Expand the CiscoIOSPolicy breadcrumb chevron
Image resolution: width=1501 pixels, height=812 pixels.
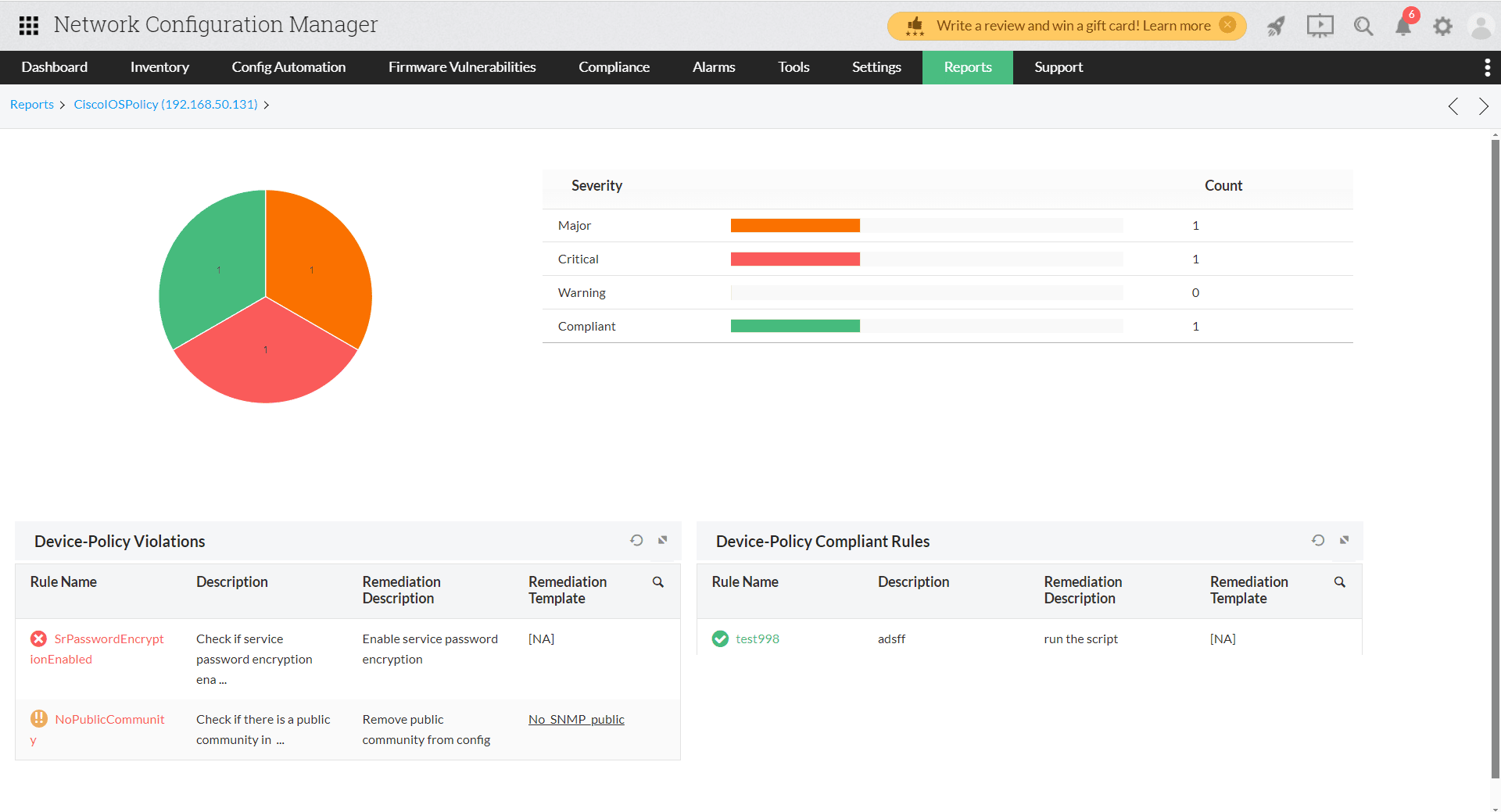pyautogui.click(x=267, y=104)
